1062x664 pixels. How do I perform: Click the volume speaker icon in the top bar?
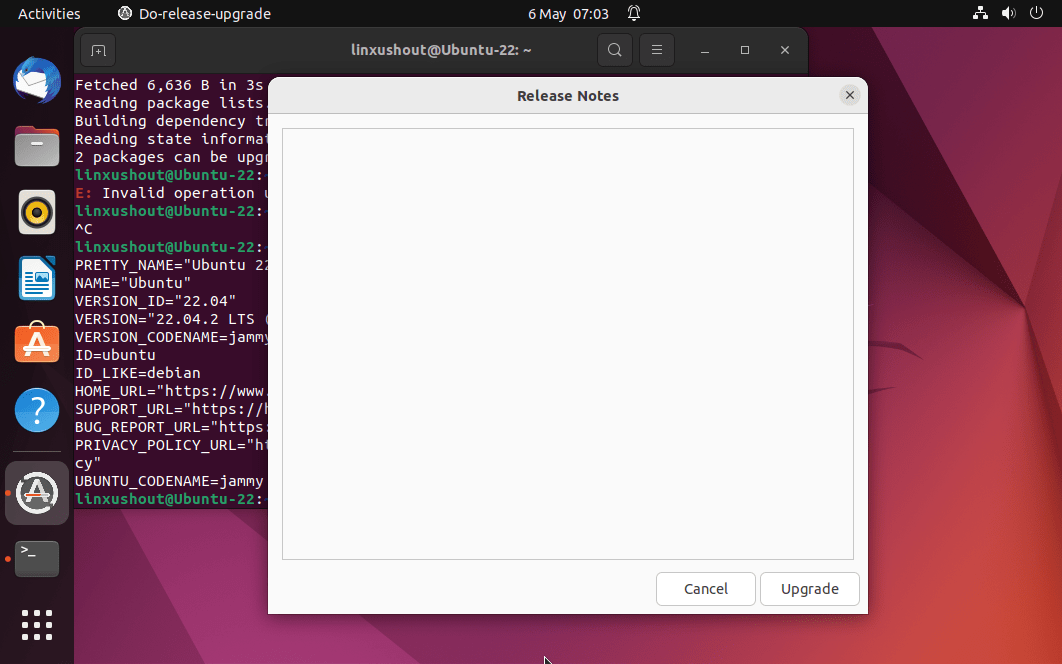(1008, 13)
